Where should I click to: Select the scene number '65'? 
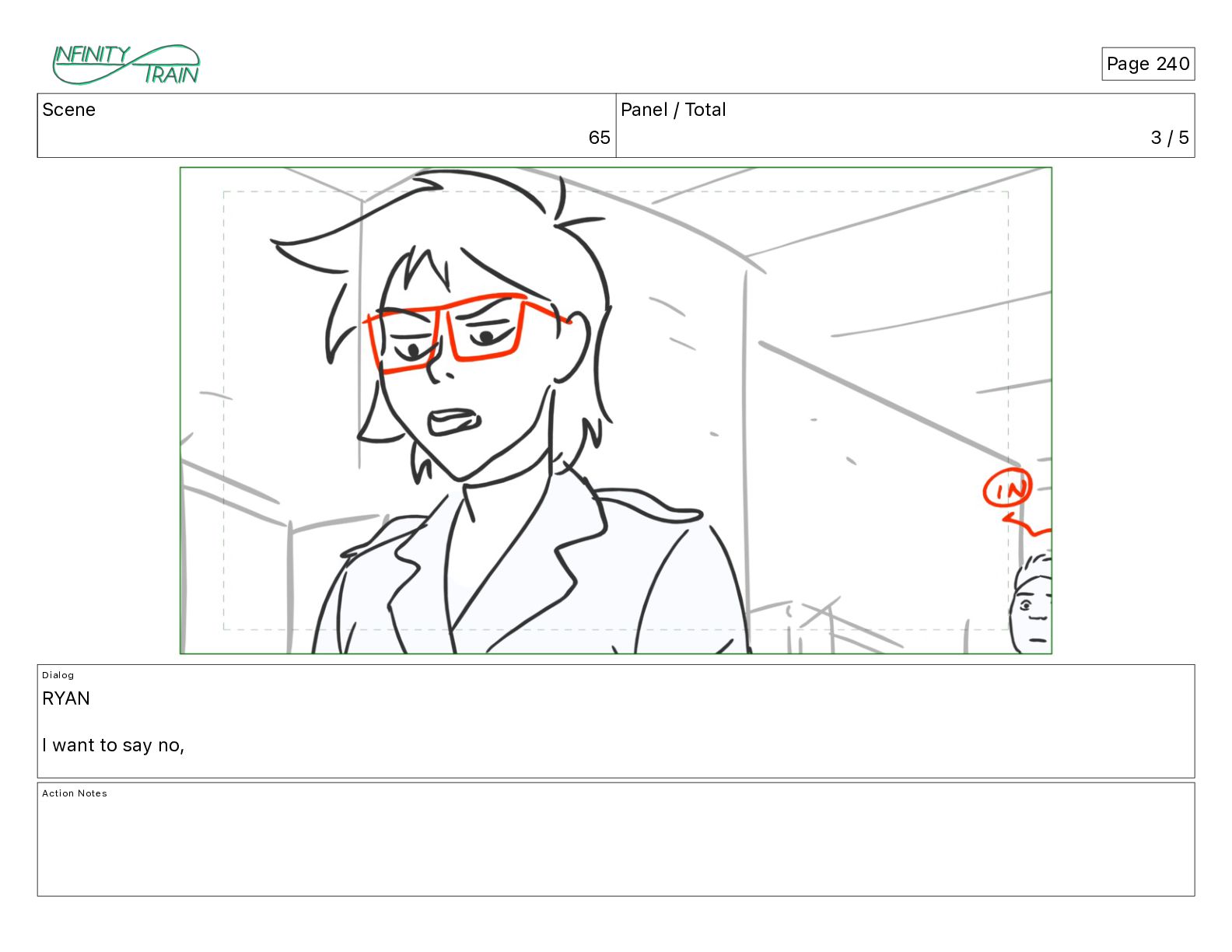[599, 138]
